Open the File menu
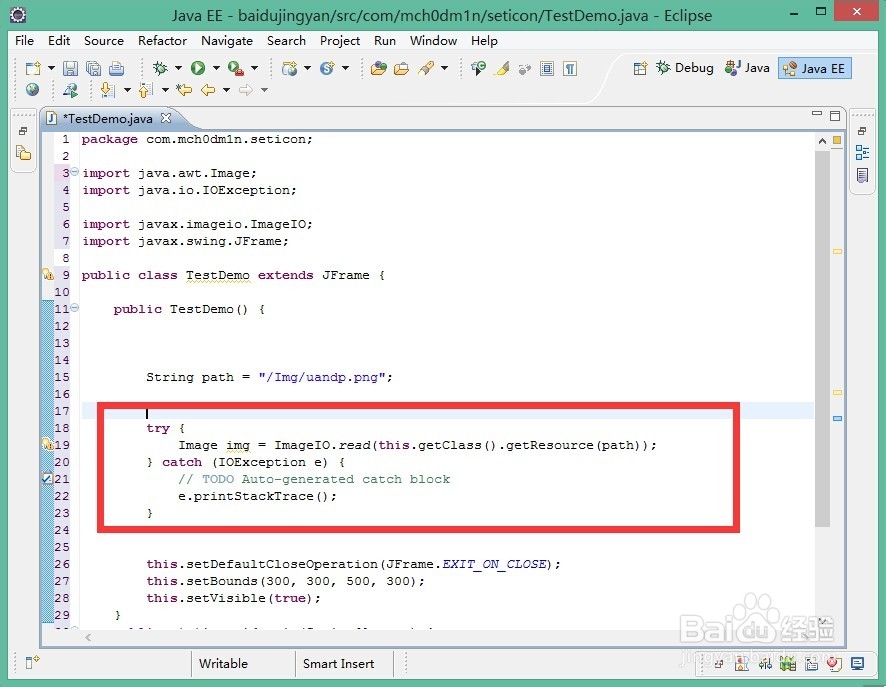Viewport: 886px width, 687px height. pyautogui.click(x=24, y=41)
